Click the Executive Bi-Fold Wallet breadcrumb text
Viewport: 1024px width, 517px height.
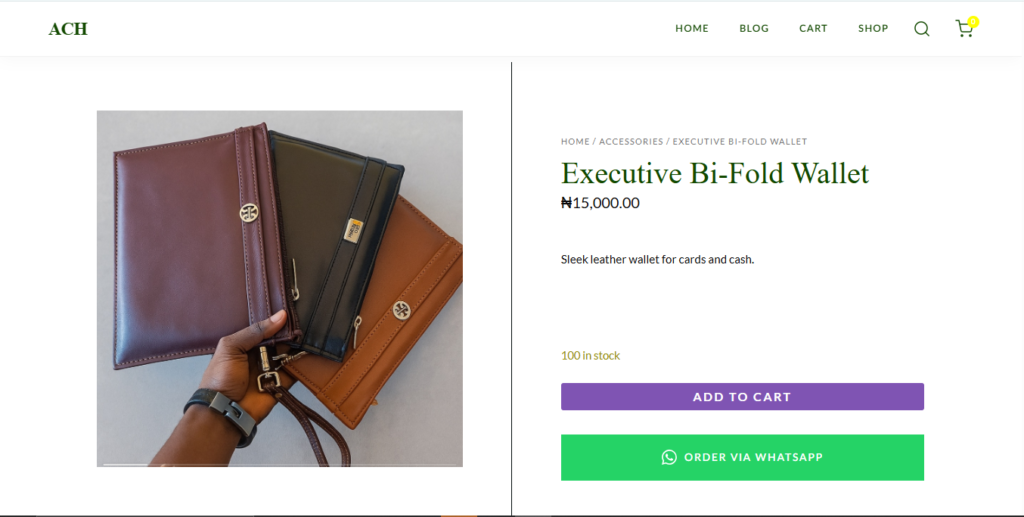(739, 142)
